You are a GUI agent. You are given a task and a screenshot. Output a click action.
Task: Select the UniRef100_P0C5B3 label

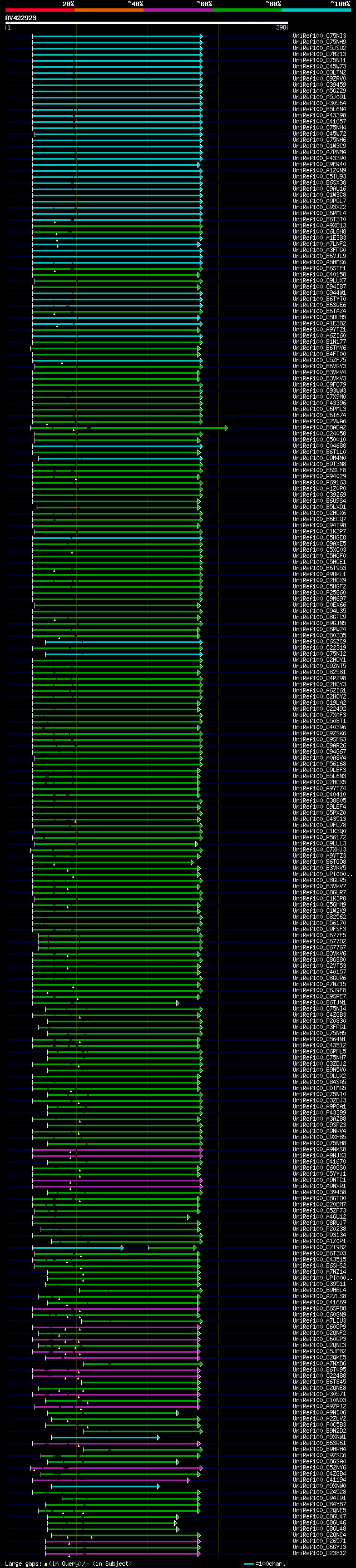(319, 1424)
